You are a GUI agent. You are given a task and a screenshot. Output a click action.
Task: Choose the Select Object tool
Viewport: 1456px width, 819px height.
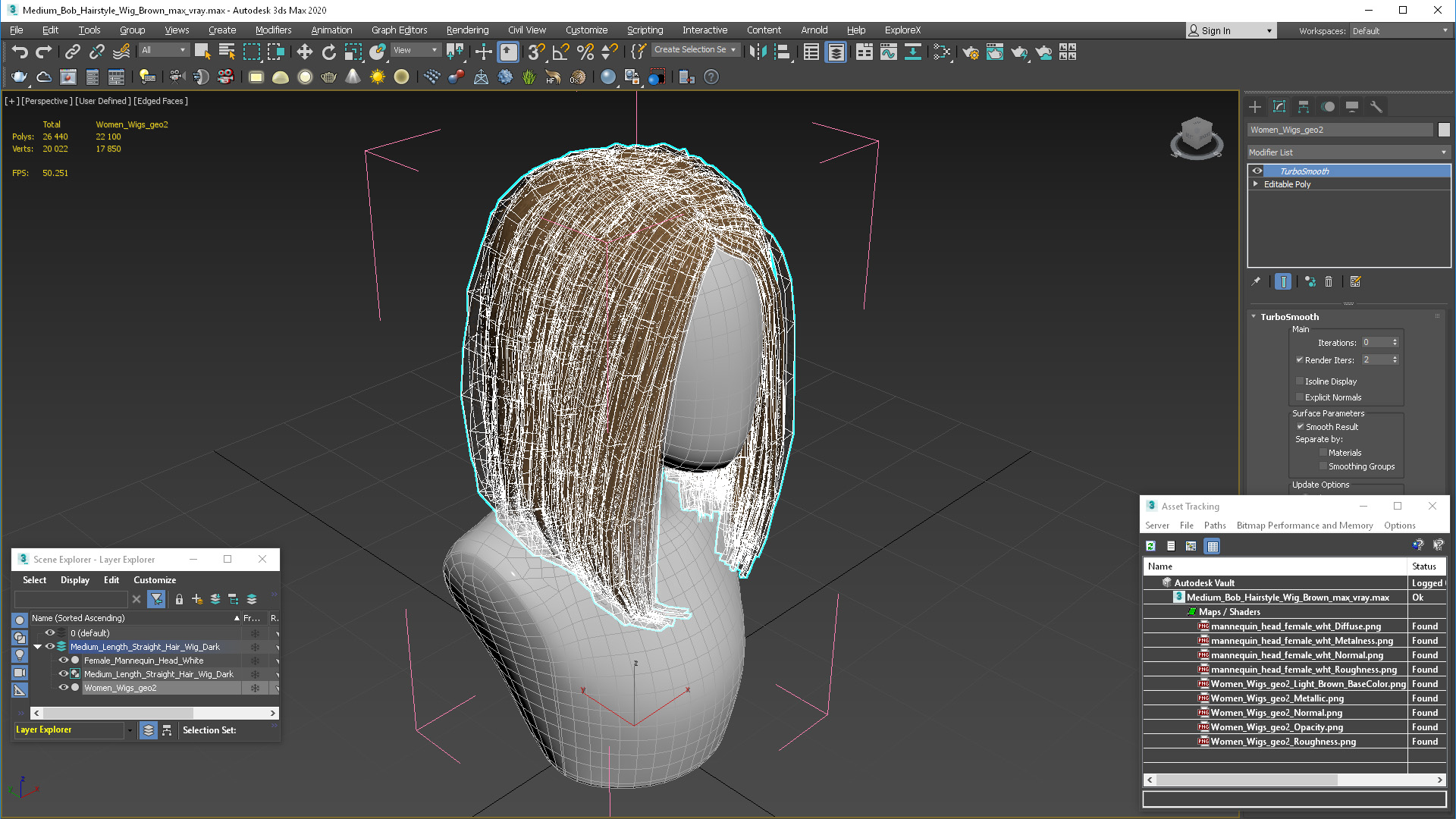(202, 52)
